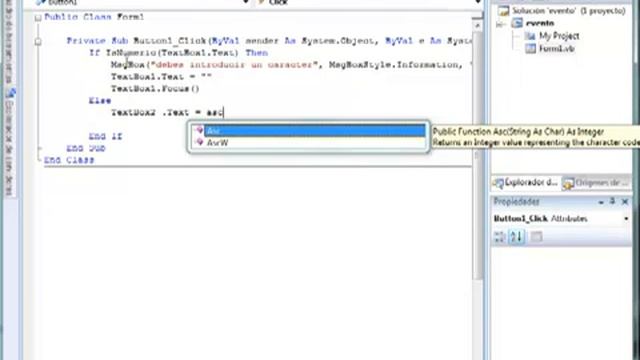Place cursor on 'End Class' line

click(69, 160)
